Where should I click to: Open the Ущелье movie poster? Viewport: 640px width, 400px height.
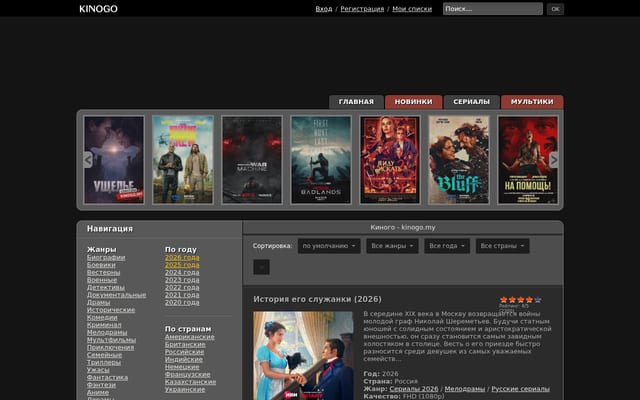tap(114, 160)
